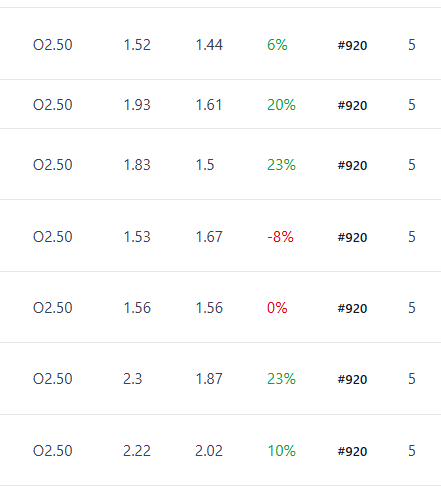Click the green 10% percentage
The image size is (441, 489).
[x=281, y=451]
